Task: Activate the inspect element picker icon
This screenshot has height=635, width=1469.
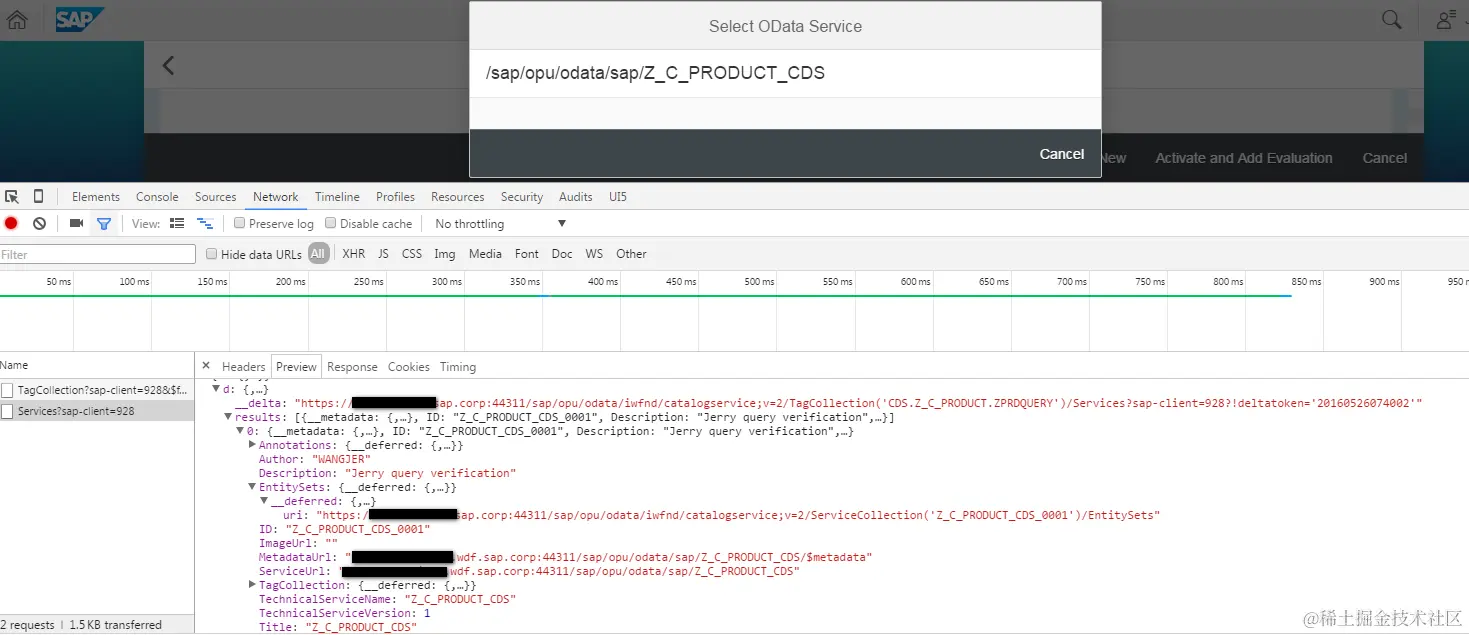Action: pos(12,196)
